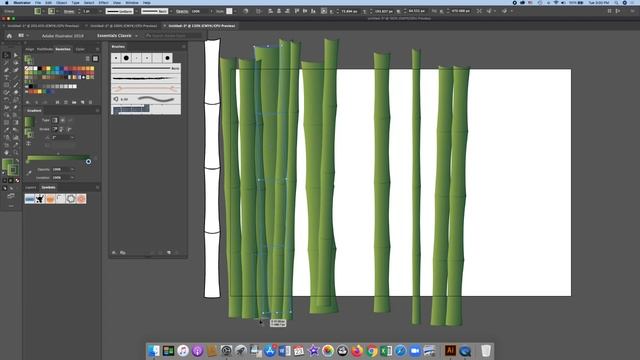Apply gradient within stroke option
The width and height of the screenshot is (640, 360).
pos(54,129)
